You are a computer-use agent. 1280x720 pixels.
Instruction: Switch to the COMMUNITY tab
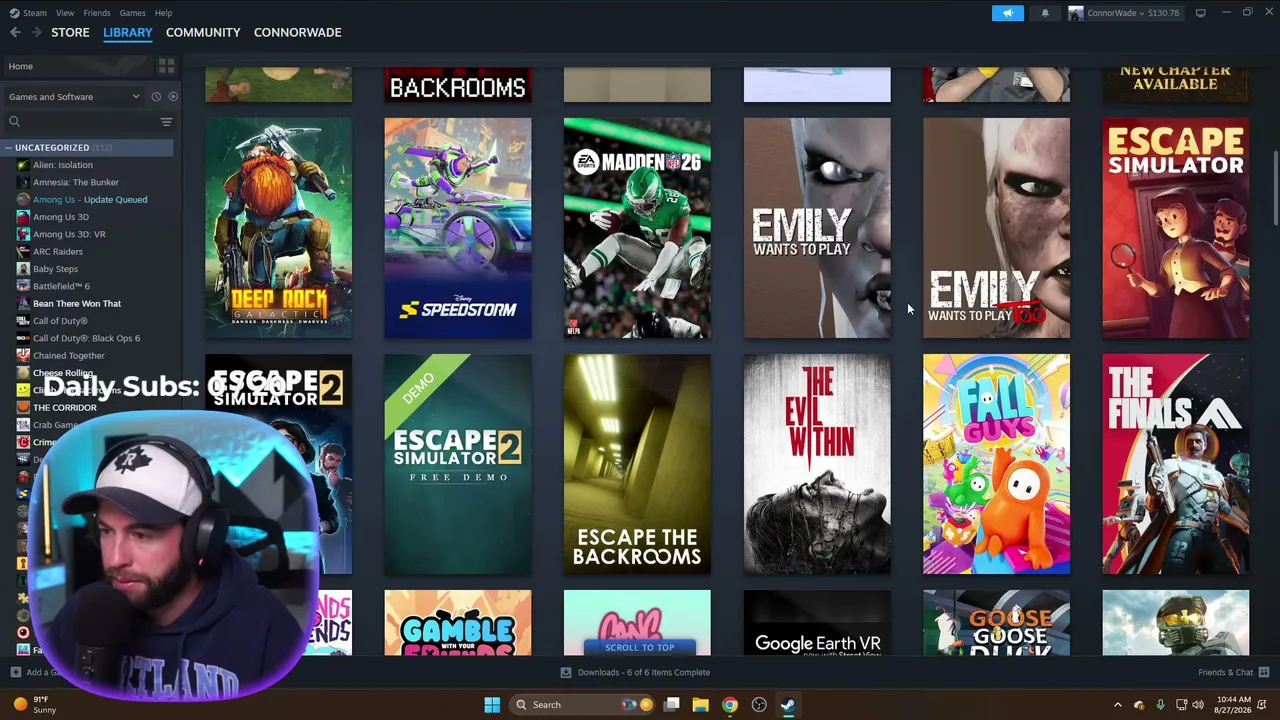(x=203, y=32)
